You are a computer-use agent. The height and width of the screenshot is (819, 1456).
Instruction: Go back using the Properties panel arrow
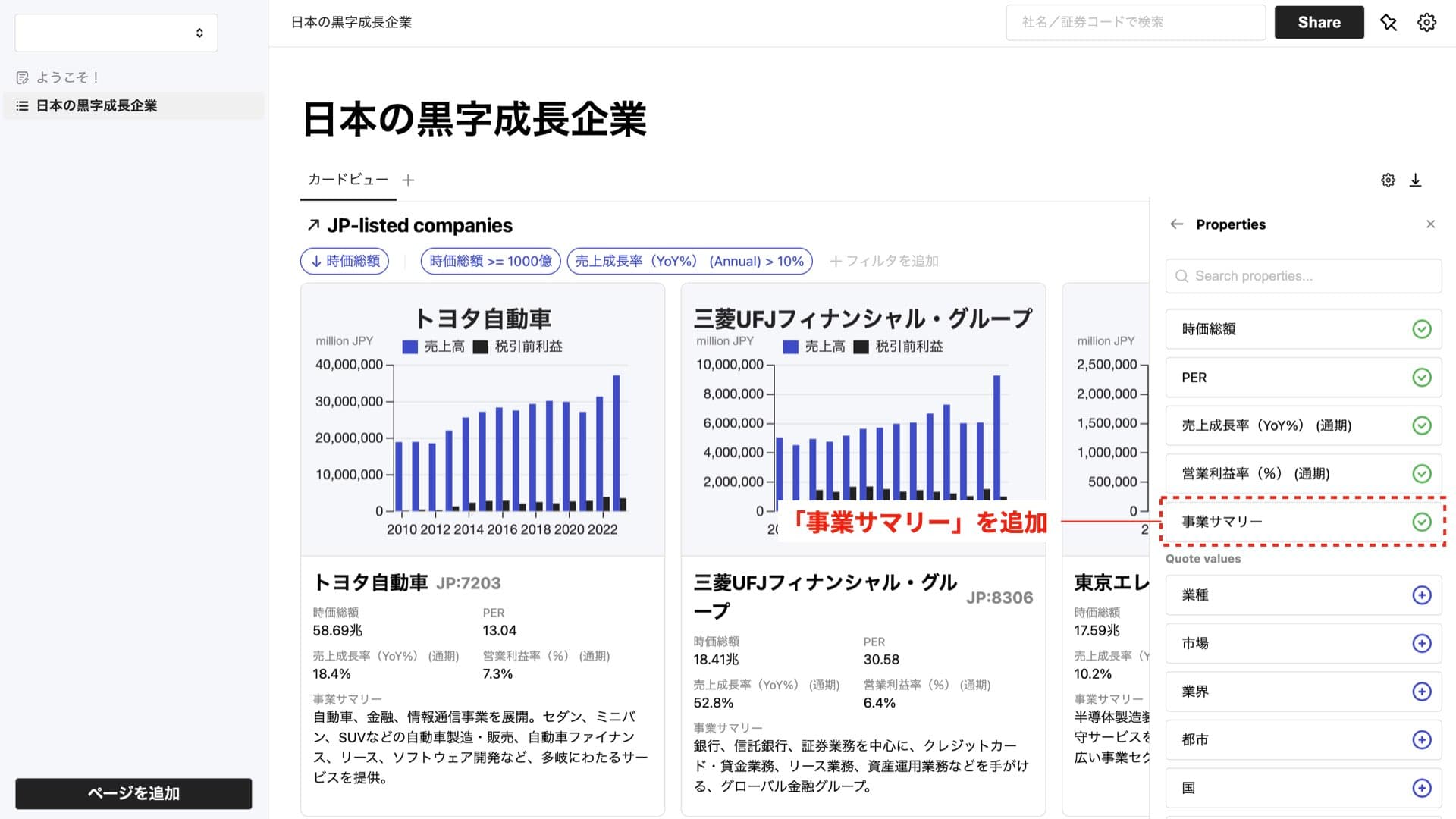pyautogui.click(x=1176, y=224)
